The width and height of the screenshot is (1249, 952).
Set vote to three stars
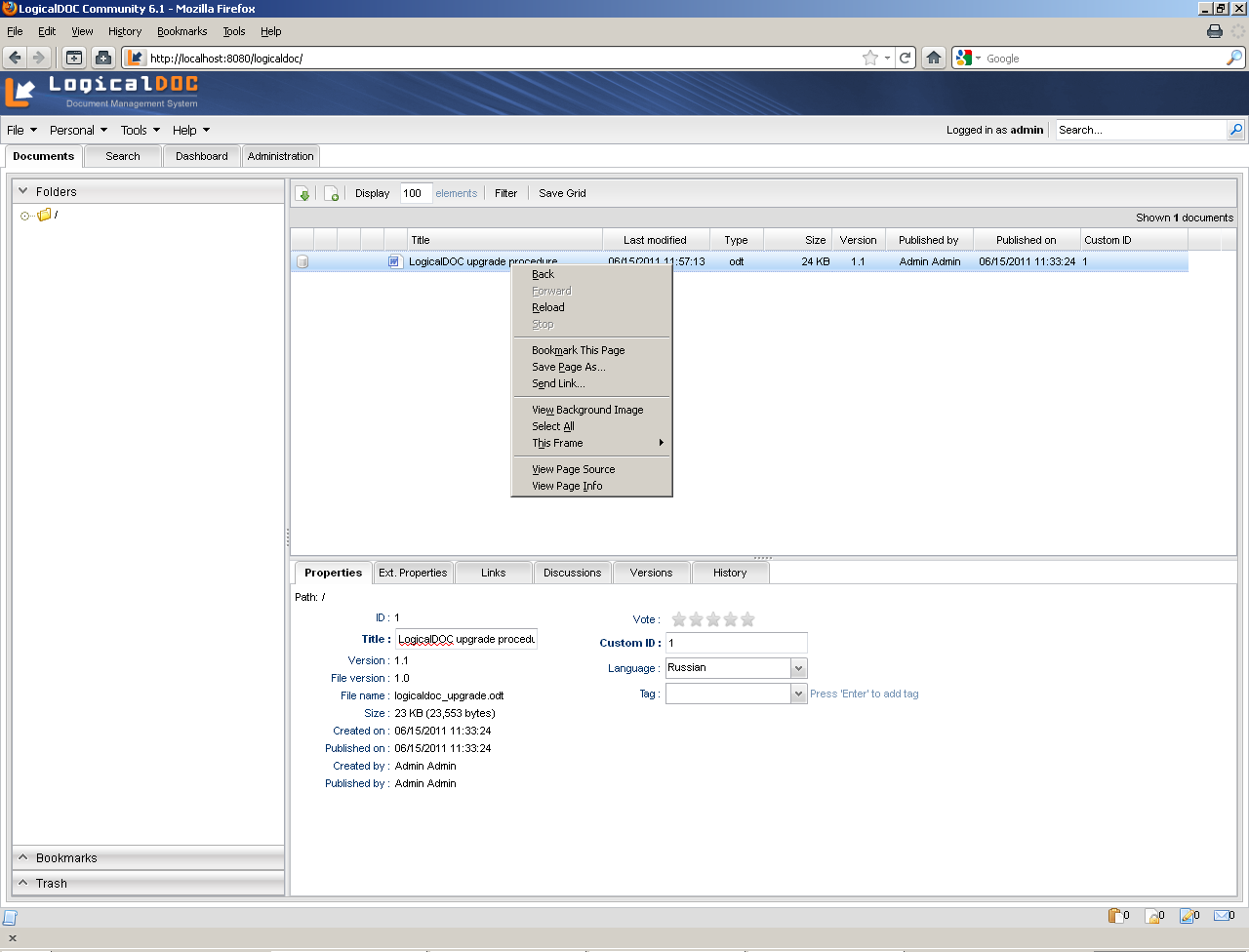tap(713, 619)
